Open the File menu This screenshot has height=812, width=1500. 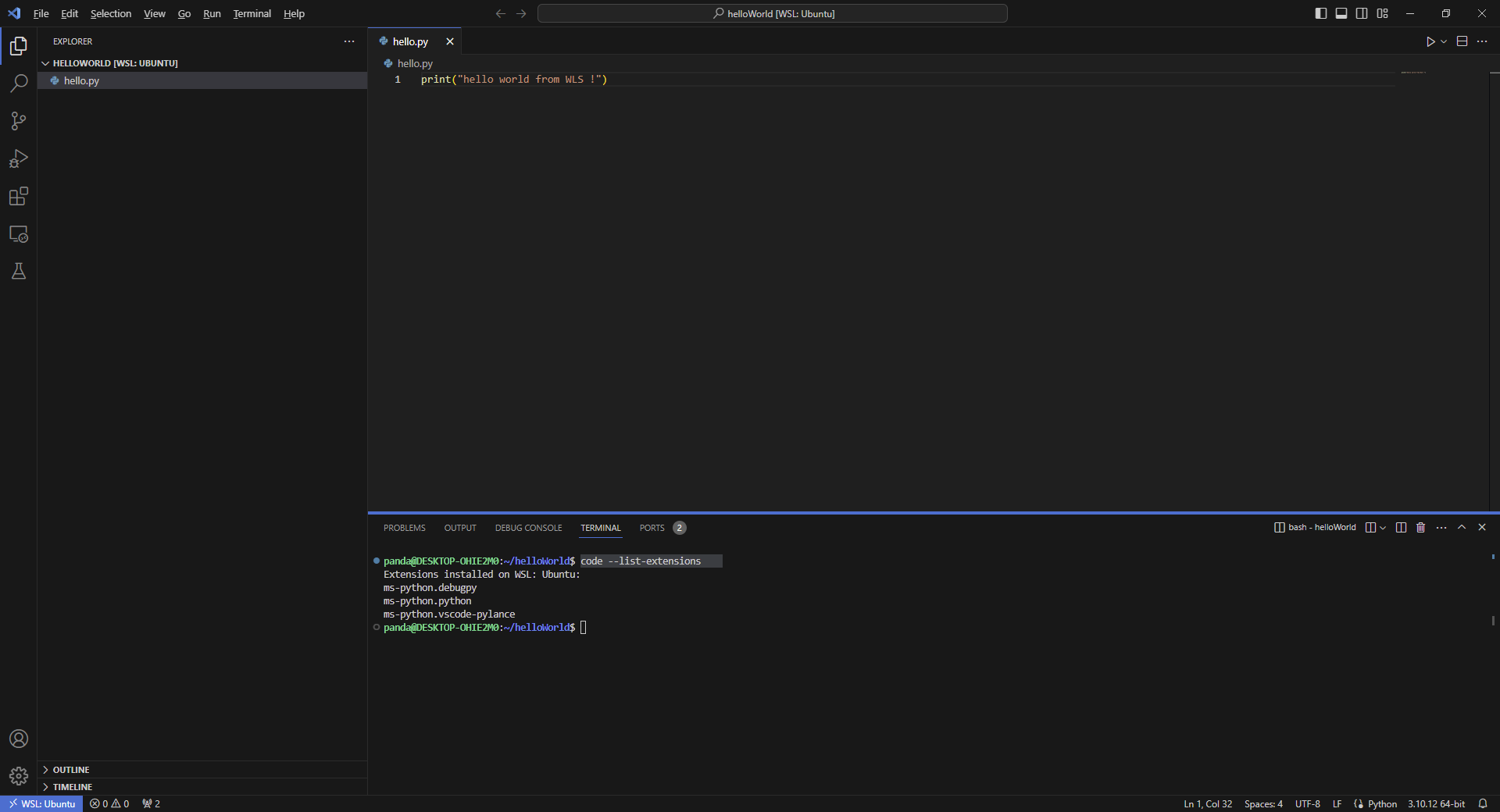pos(41,13)
